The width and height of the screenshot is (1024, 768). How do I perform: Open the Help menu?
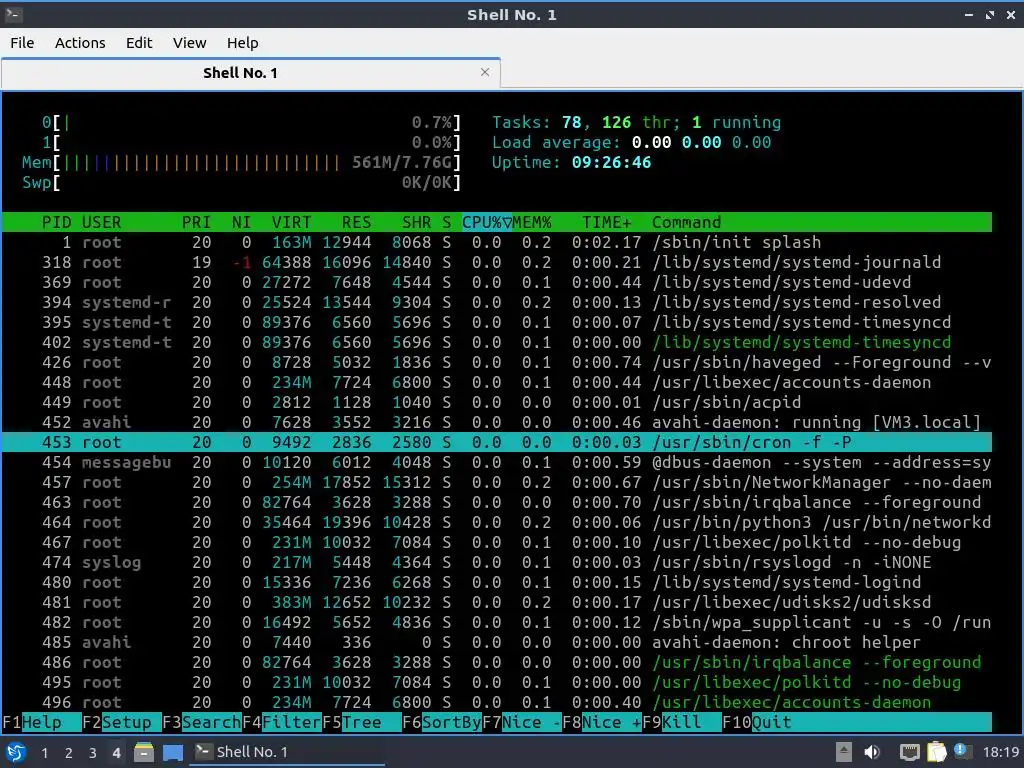tap(242, 43)
